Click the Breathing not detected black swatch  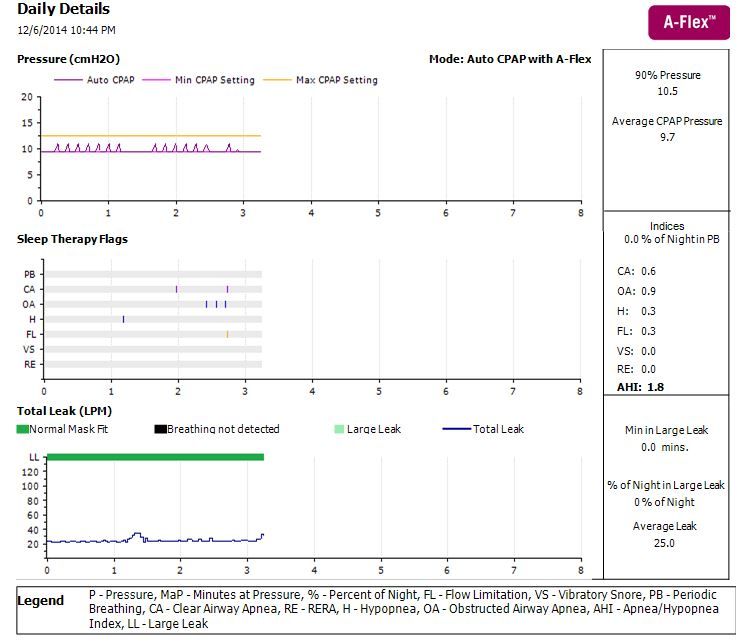pos(160,429)
